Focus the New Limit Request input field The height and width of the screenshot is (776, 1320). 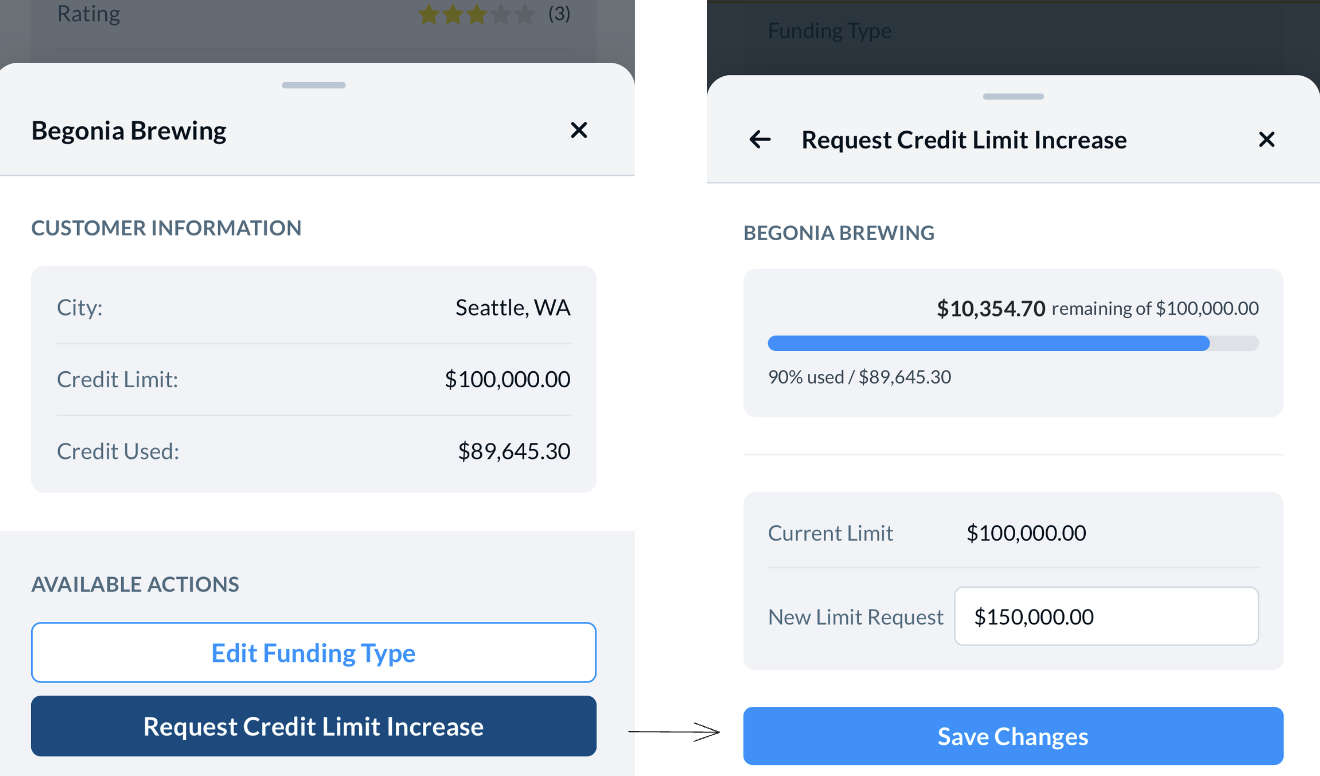point(1106,617)
